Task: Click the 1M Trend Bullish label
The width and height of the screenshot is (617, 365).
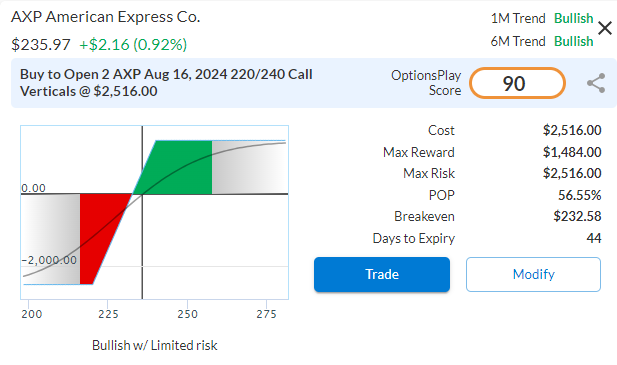Action: pos(542,18)
